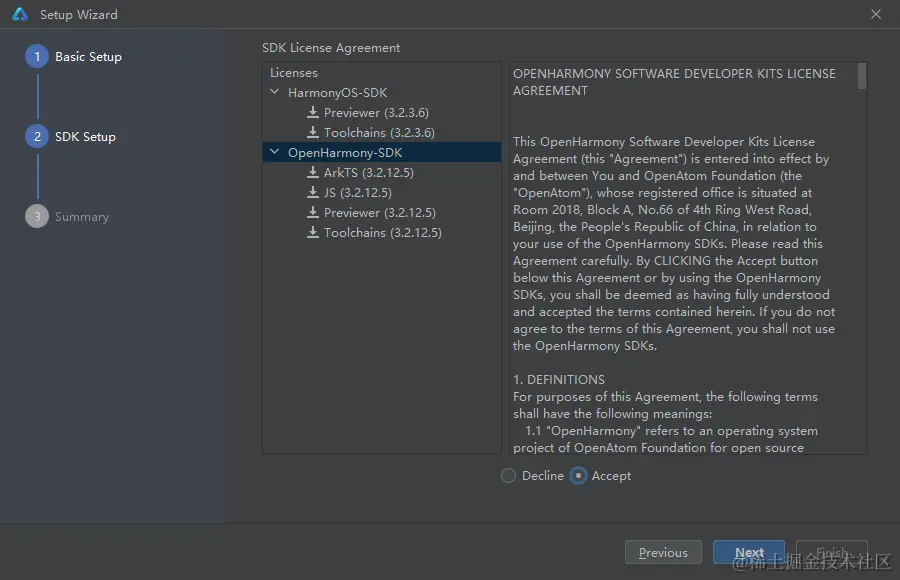Select HarmonyOS-SDK license entry
This screenshot has height=580, width=900.
click(382, 92)
